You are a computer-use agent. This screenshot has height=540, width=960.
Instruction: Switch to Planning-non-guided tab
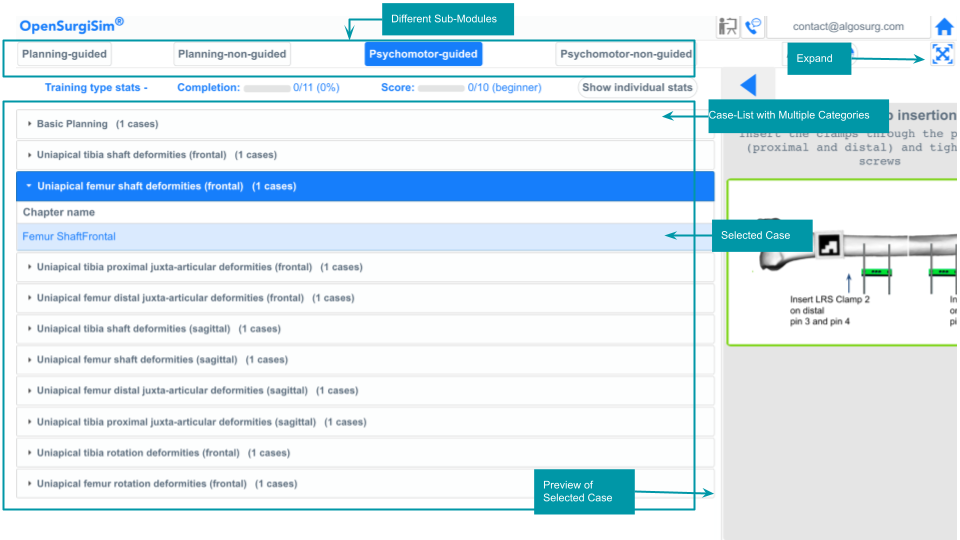pyautogui.click(x=232, y=54)
